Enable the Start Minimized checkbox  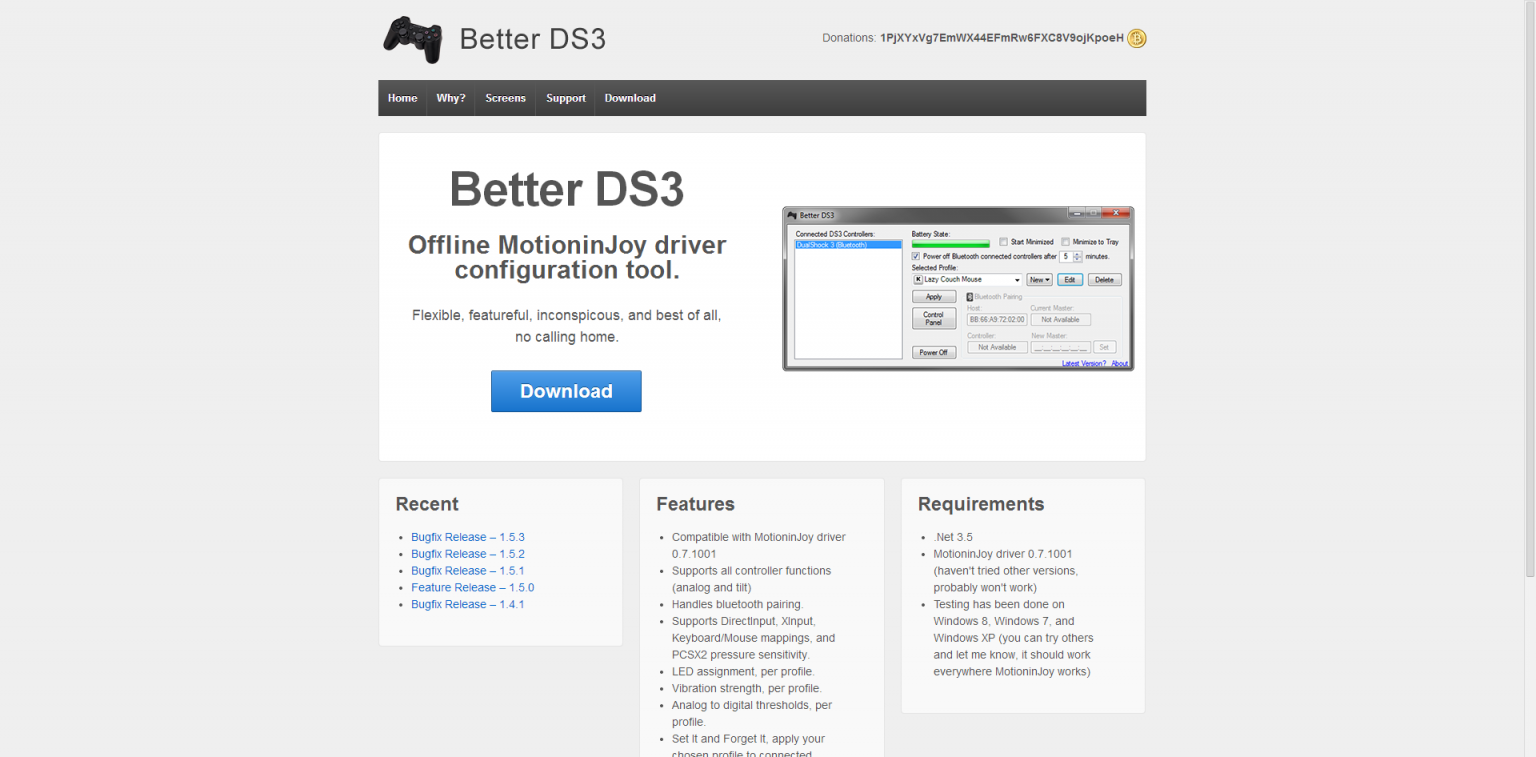point(1003,242)
